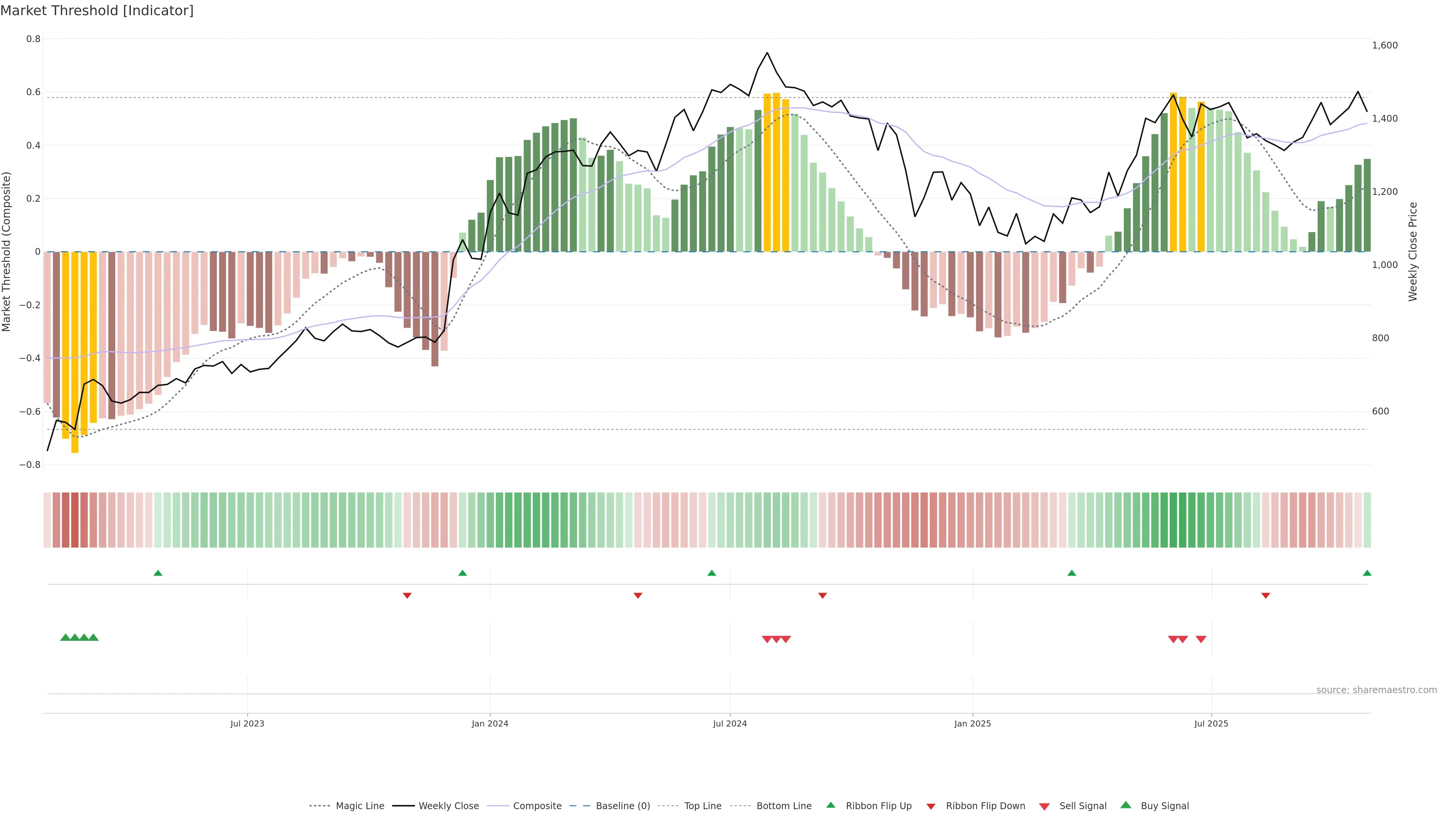
Task: Click the green flip-up marker before Jan 2024
Action: (462, 573)
